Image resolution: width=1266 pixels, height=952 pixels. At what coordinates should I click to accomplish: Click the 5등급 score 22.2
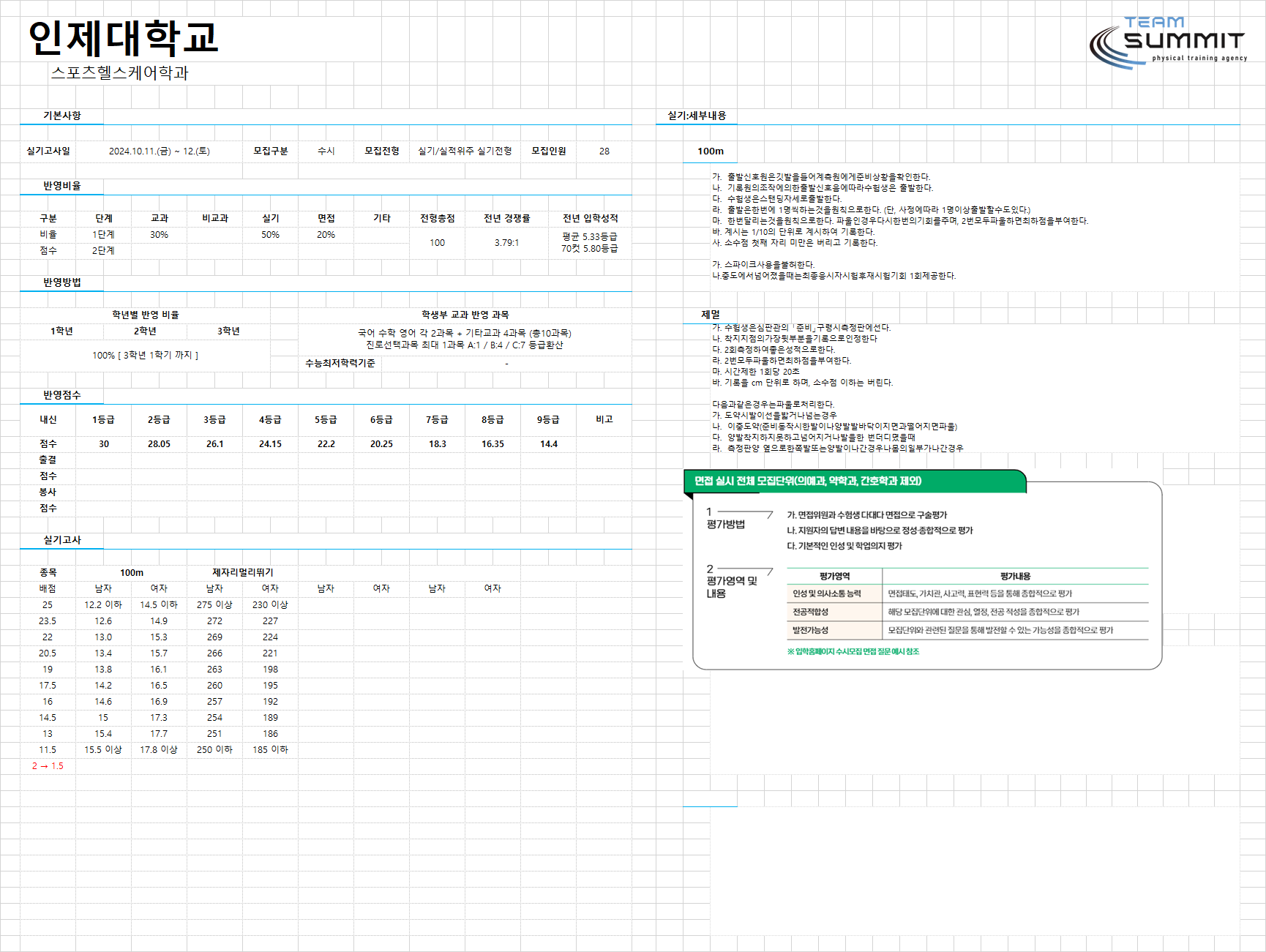click(x=326, y=443)
